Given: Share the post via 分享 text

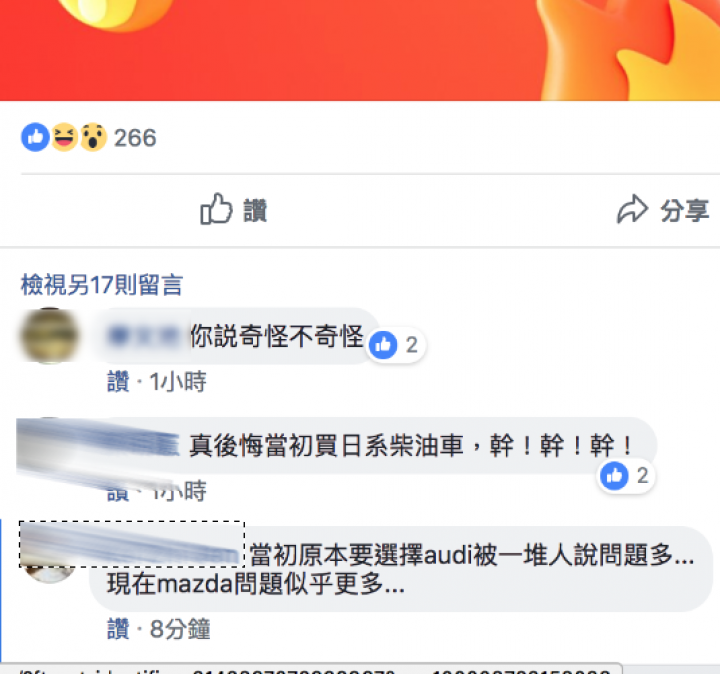Looking at the screenshot, I should click(685, 211).
